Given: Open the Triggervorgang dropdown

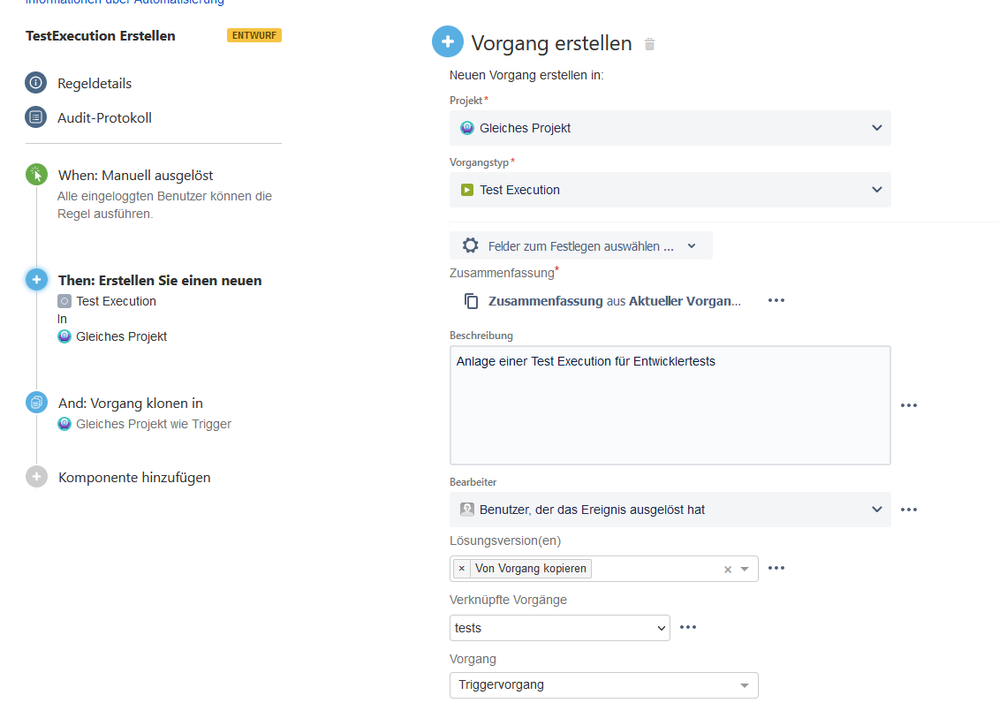Looking at the screenshot, I should tap(603, 685).
